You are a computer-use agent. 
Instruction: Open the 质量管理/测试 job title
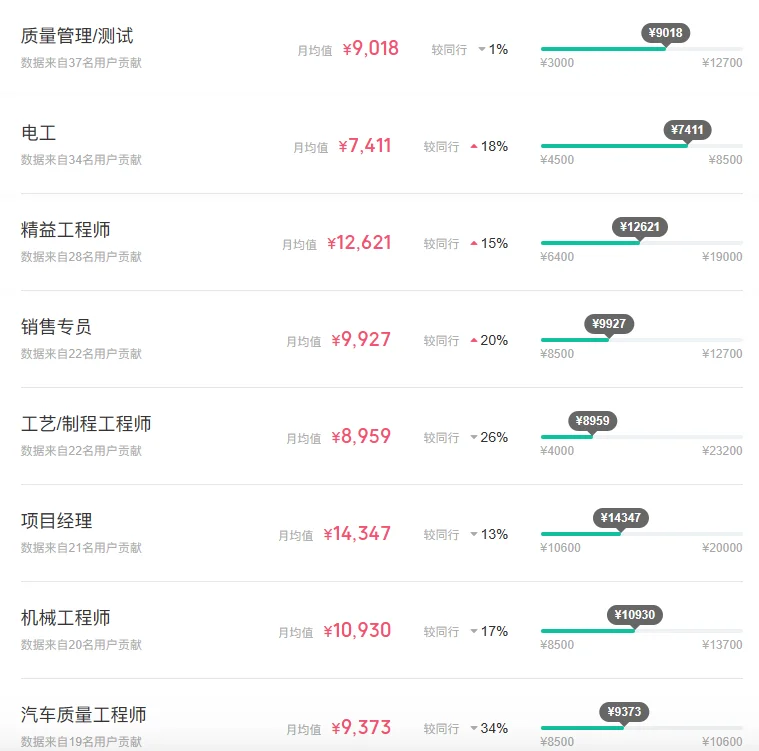pos(77,36)
